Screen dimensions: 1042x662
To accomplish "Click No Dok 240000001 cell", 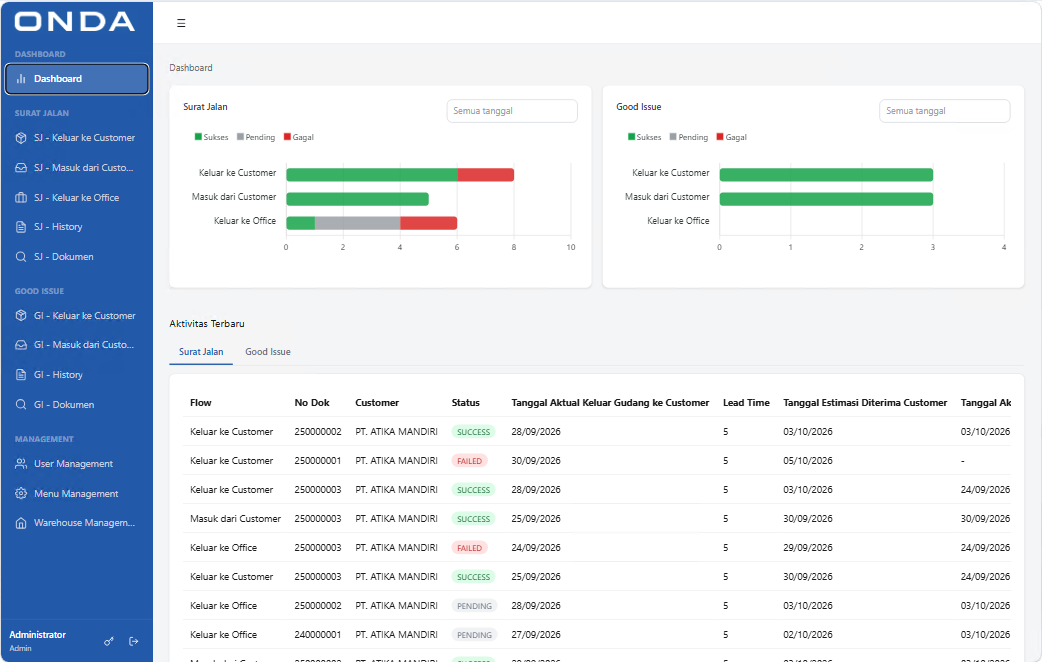I will (x=318, y=635).
